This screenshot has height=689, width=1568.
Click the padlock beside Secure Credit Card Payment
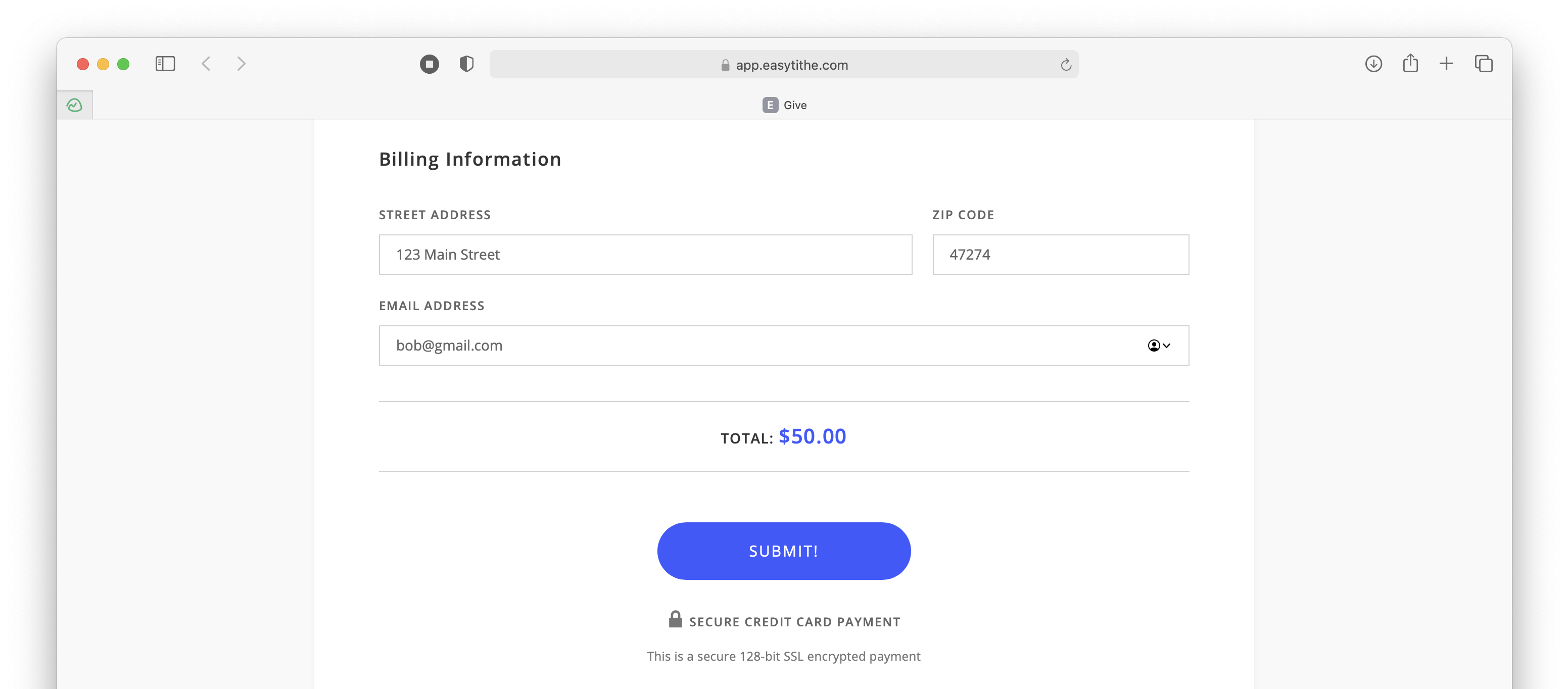click(x=675, y=619)
